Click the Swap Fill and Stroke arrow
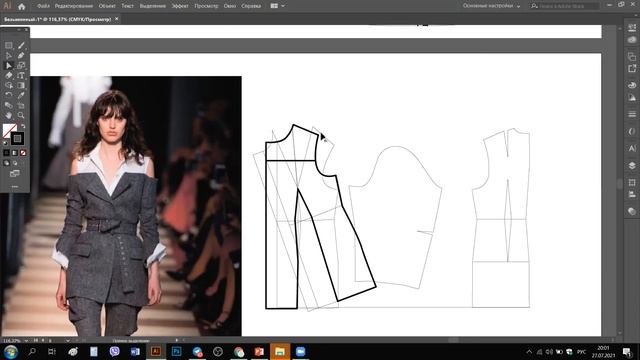The image size is (640, 360). pos(23,126)
